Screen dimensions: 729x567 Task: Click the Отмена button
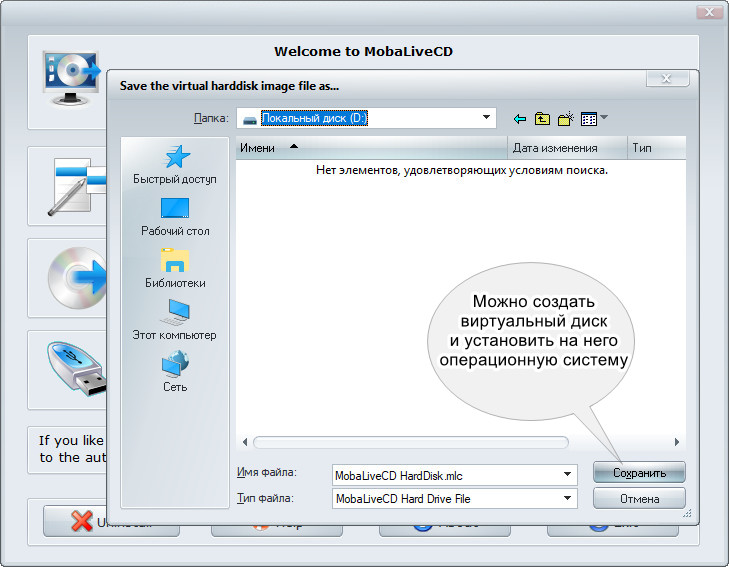[639, 499]
